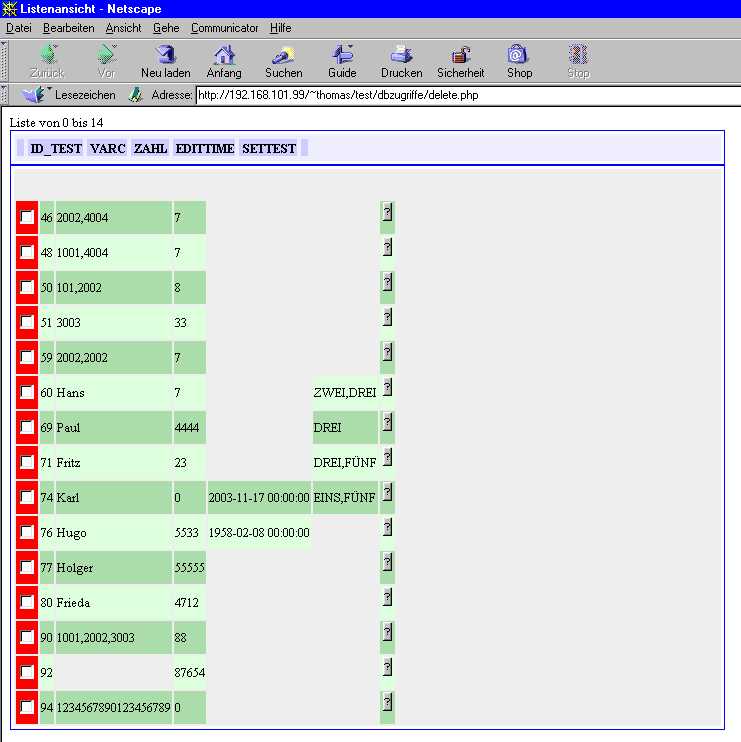Open the Datei menu
Image resolution: width=741 pixels, height=742 pixels.
pyautogui.click(x=19, y=28)
